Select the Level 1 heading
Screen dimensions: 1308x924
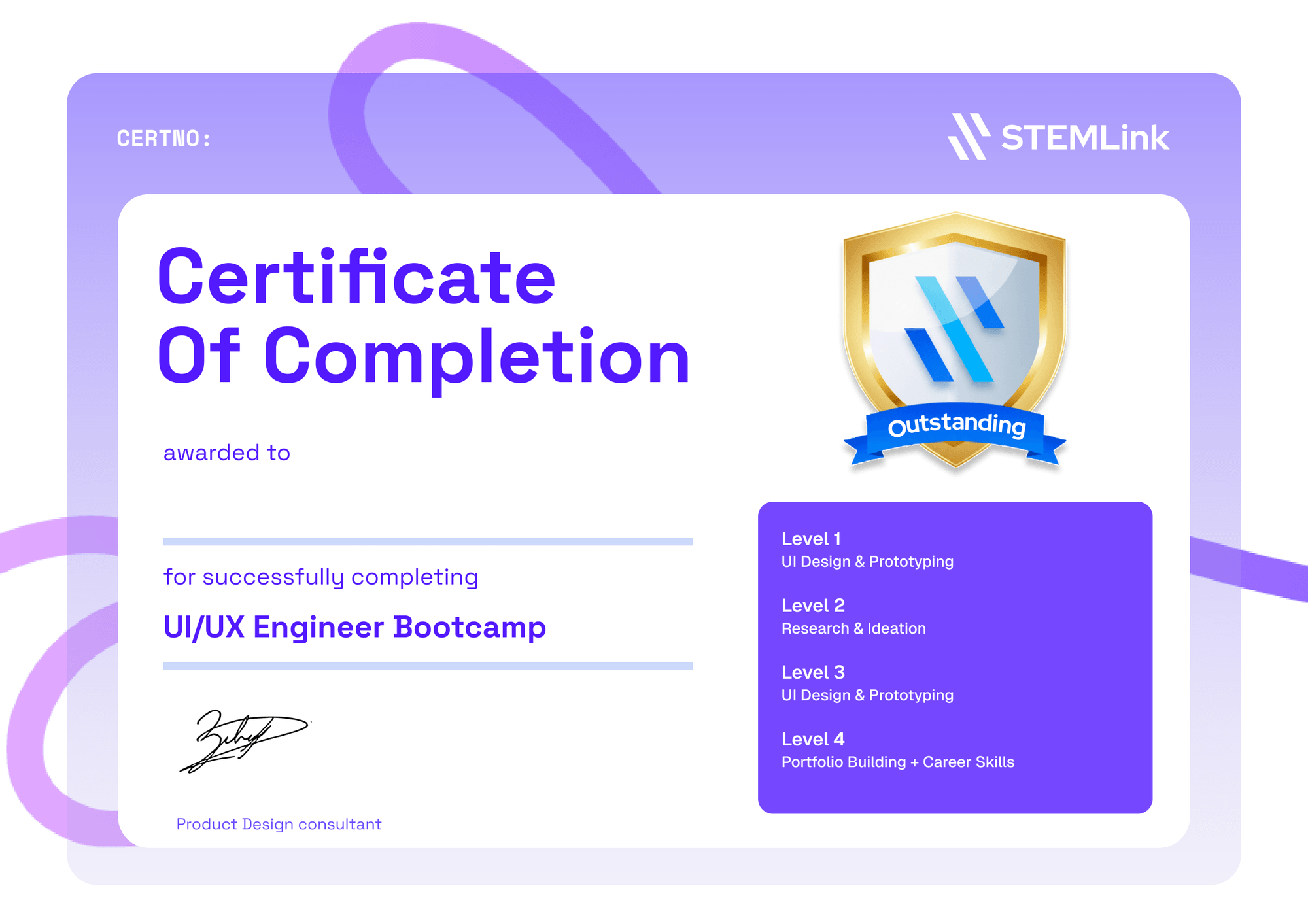(811, 539)
